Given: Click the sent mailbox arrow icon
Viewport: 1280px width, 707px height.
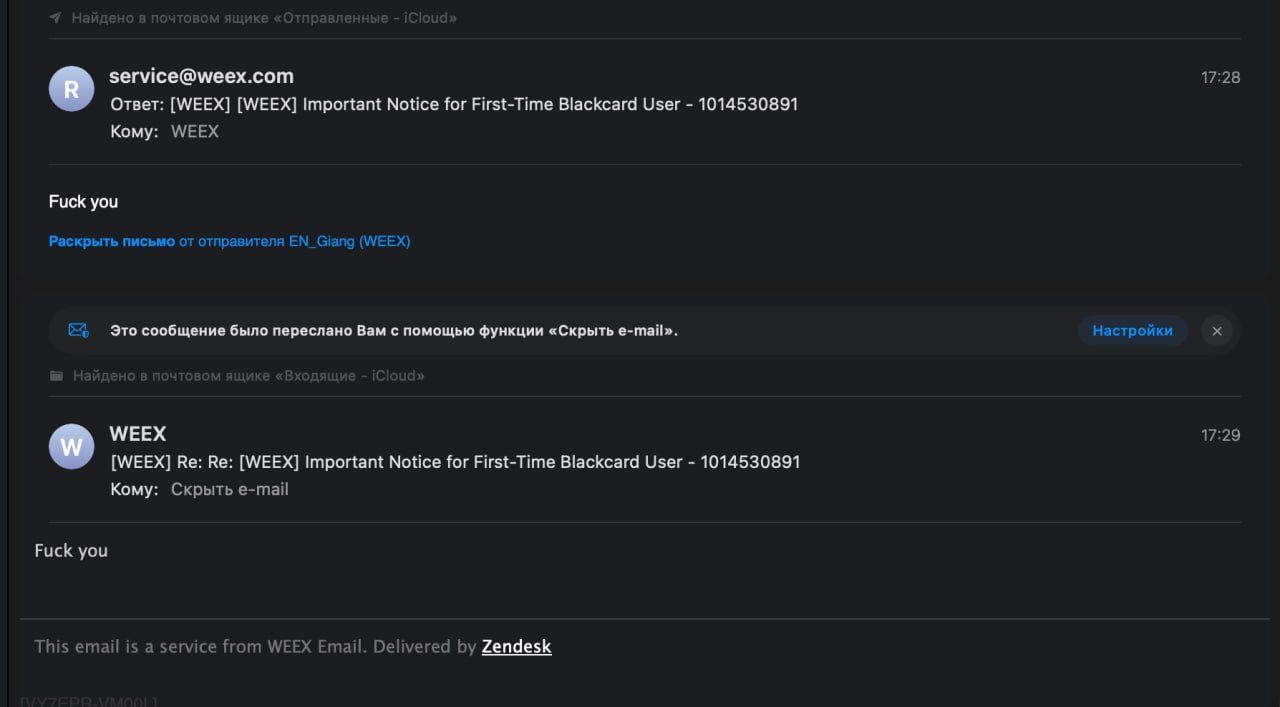Looking at the screenshot, I should click(56, 18).
